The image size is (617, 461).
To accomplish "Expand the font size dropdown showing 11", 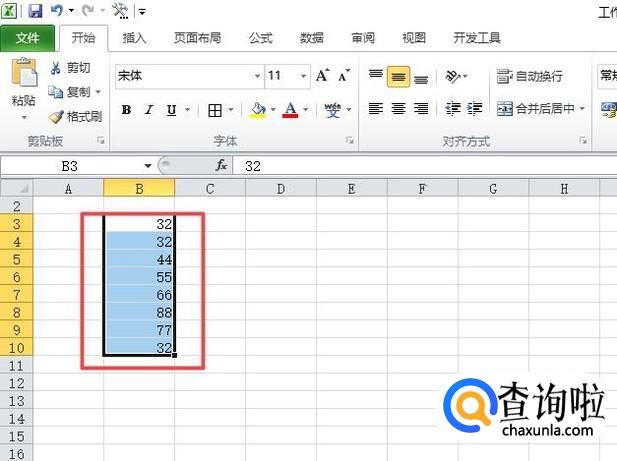I will [x=302, y=76].
